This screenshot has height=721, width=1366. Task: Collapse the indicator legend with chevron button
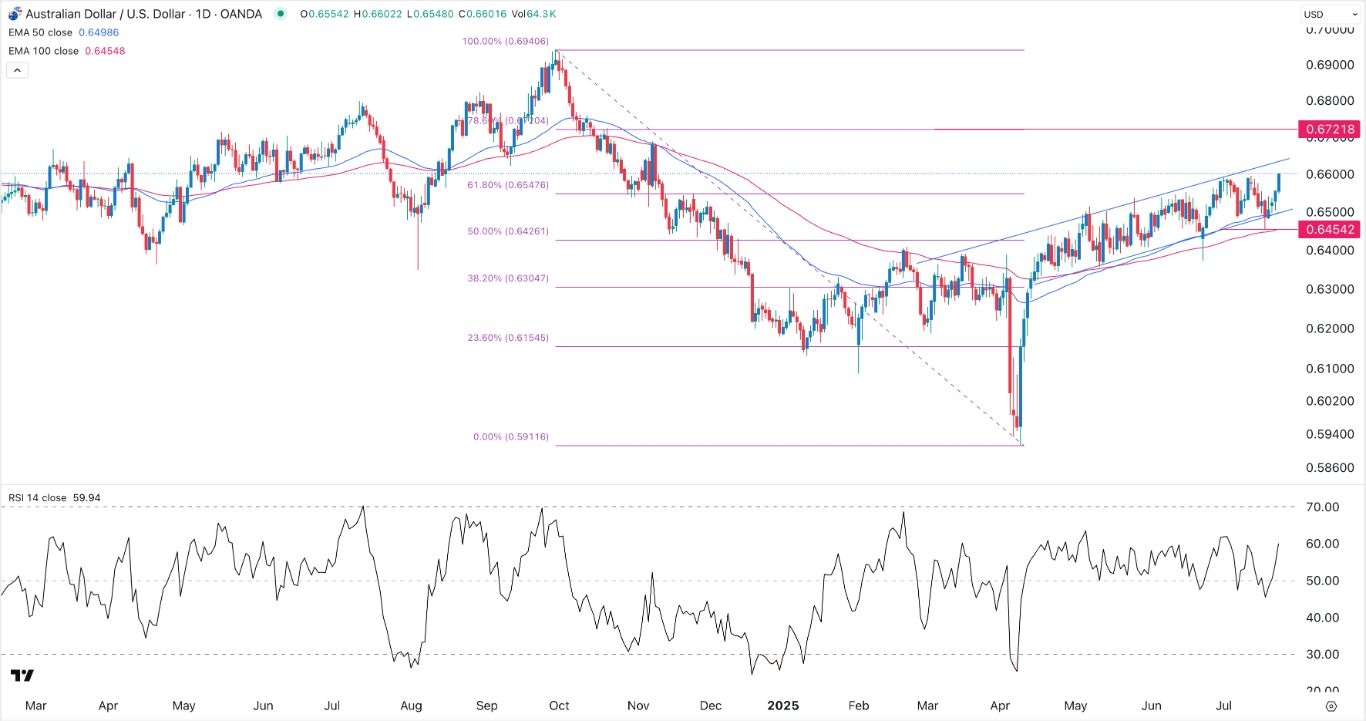click(x=17, y=70)
